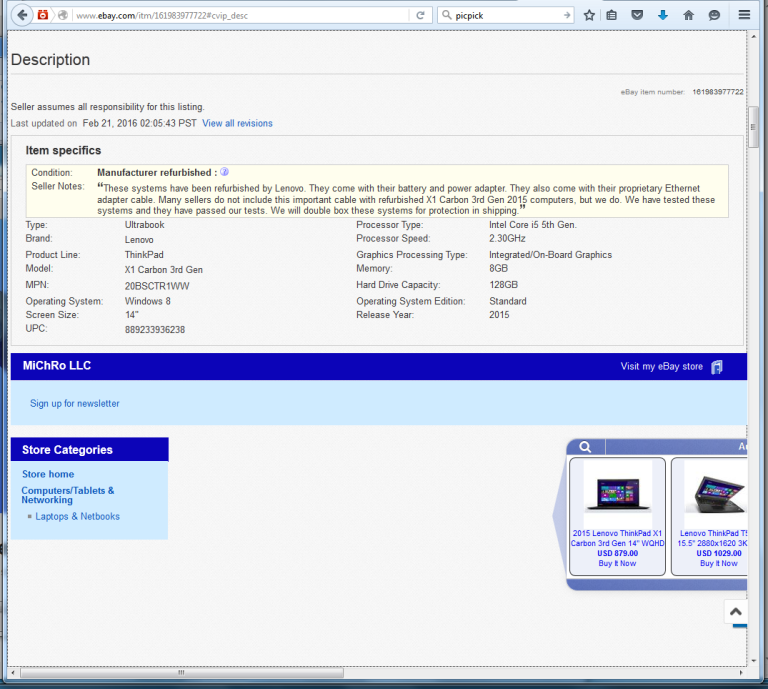Click the vertical scrollbar down arrow
768x689 pixels.
[753, 661]
